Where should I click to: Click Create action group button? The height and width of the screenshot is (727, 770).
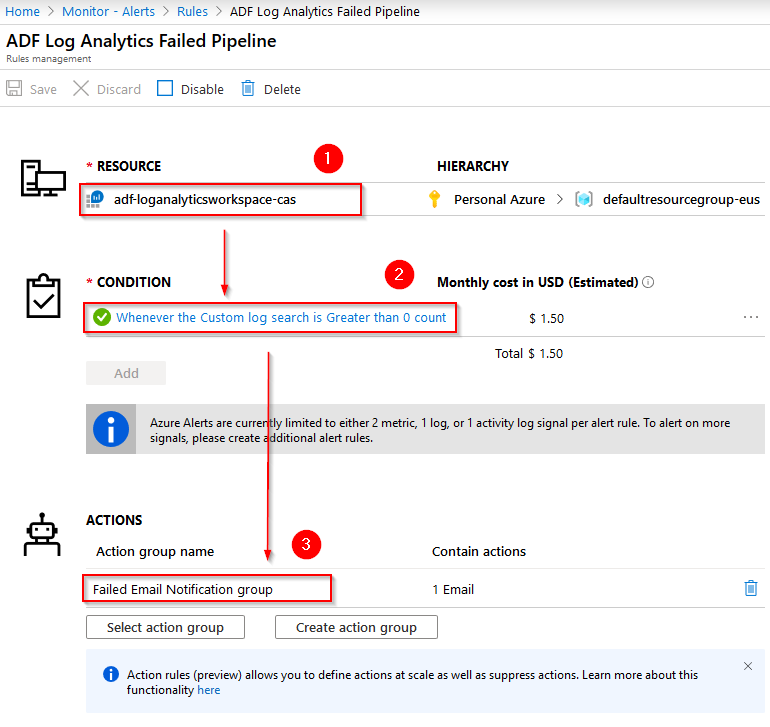click(x=356, y=627)
